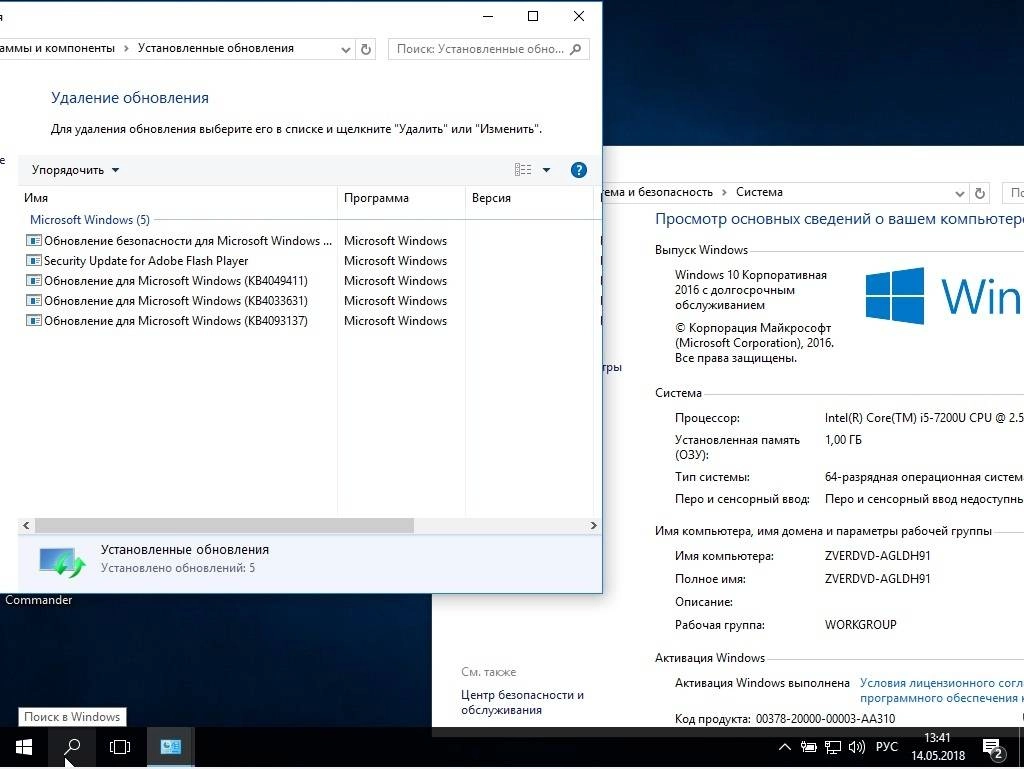Sort by the Версия column header

(529, 198)
